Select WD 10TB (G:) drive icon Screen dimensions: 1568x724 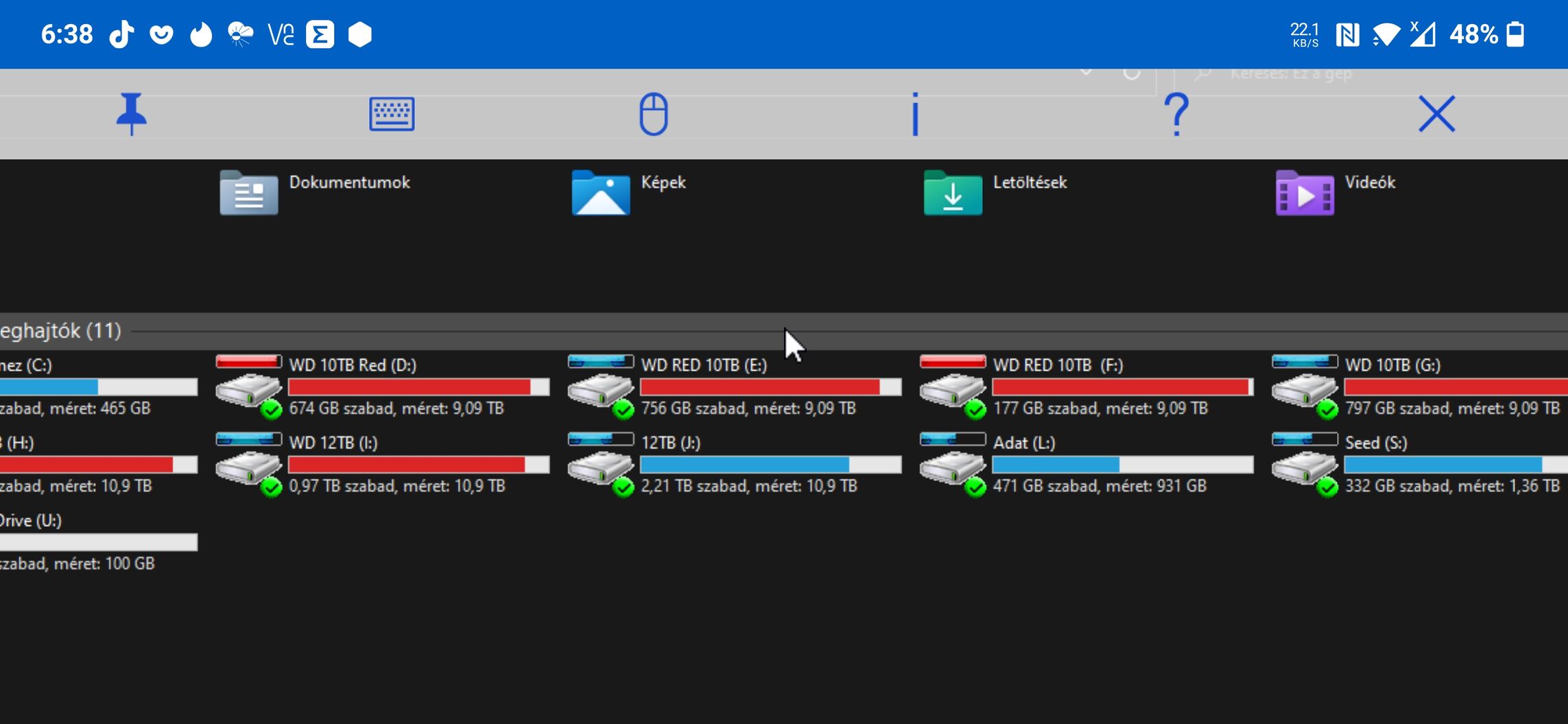point(1305,386)
